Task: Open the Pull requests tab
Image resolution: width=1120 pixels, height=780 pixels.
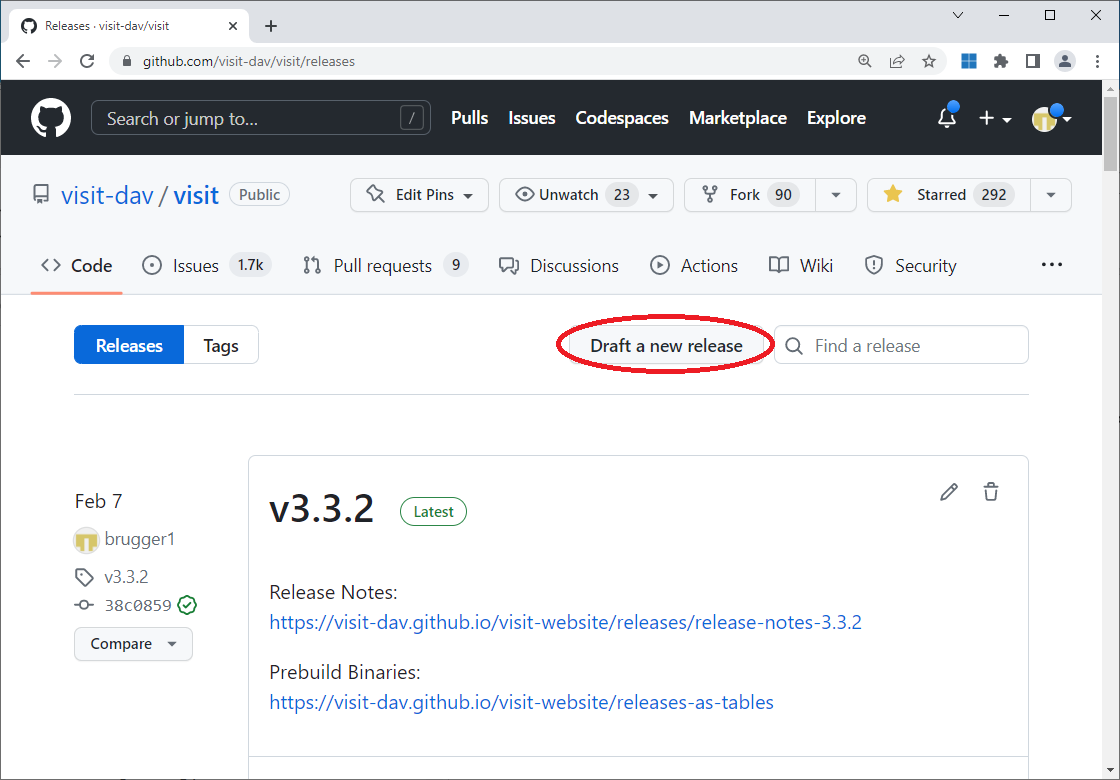Action: coord(385,266)
